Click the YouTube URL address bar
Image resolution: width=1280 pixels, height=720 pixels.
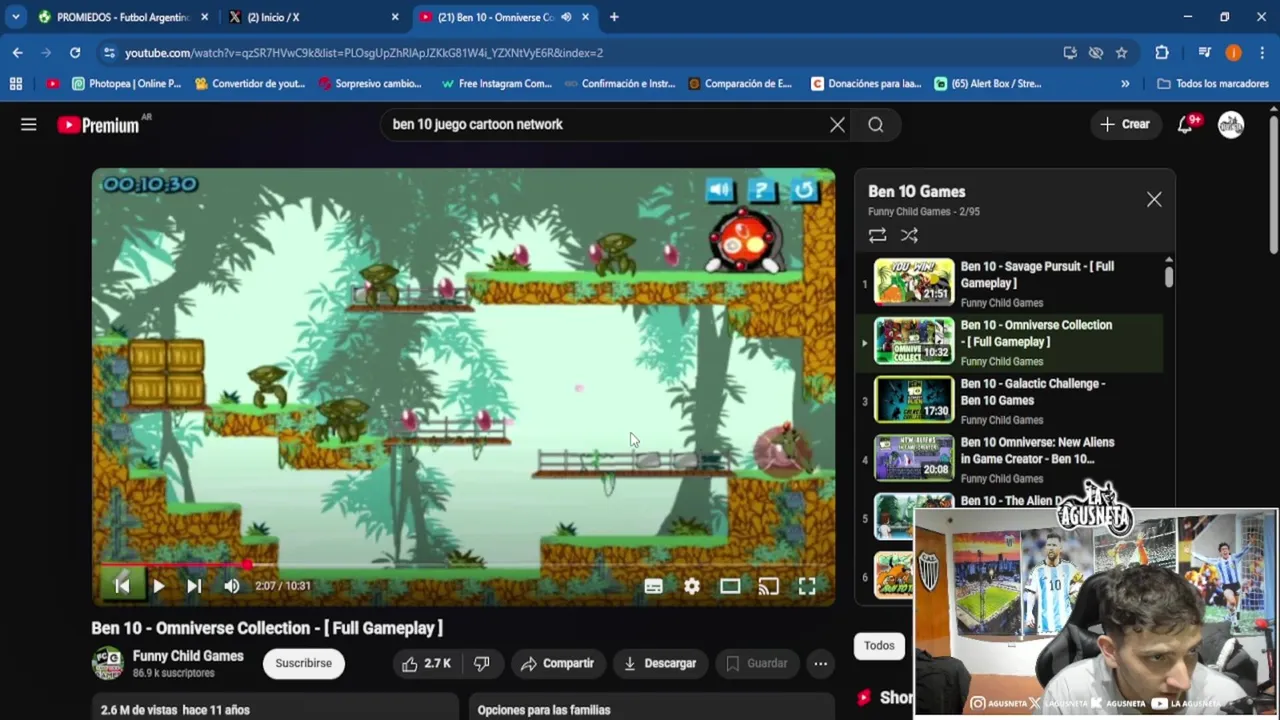pyautogui.click(x=580, y=52)
